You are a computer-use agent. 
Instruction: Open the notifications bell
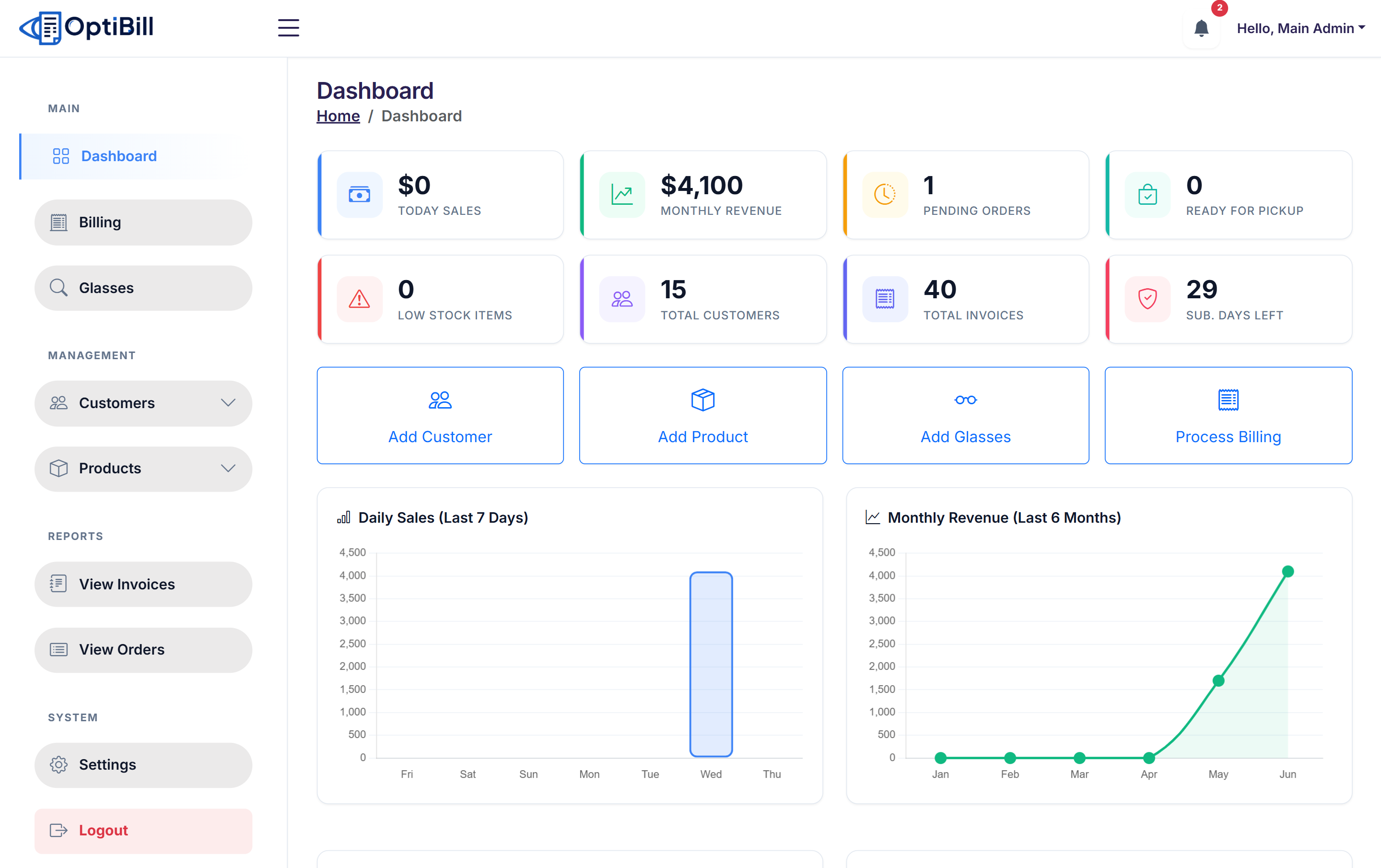point(1201,28)
